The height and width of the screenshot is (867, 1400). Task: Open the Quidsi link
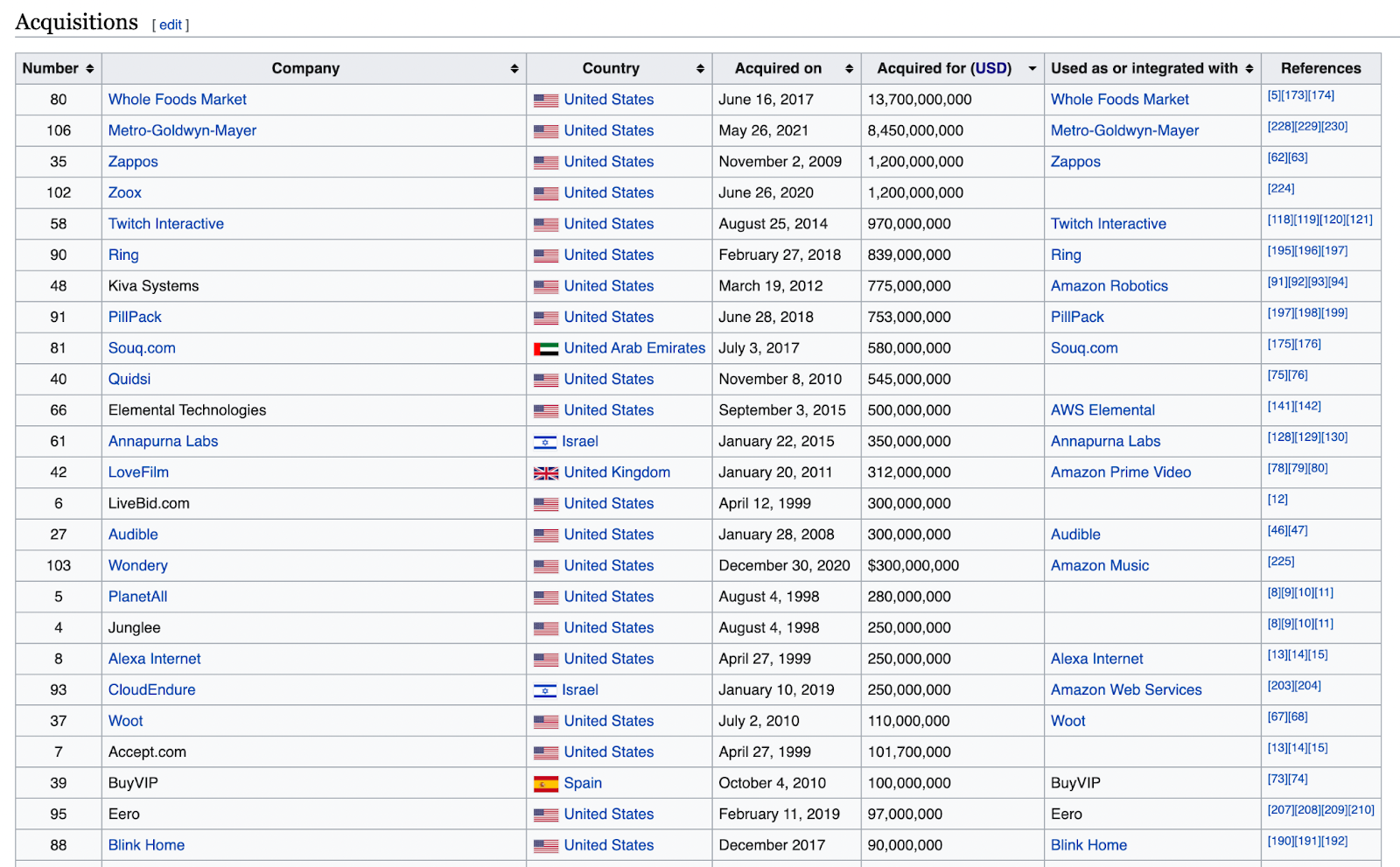(129, 379)
